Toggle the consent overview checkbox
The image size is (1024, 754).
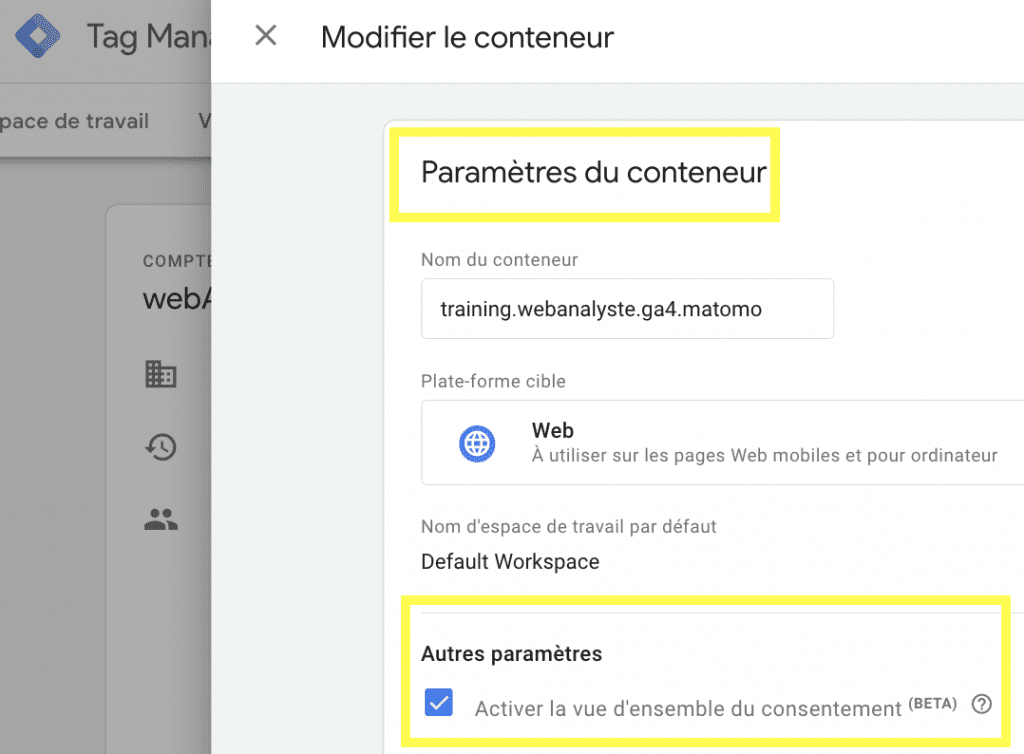coord(439,703)
